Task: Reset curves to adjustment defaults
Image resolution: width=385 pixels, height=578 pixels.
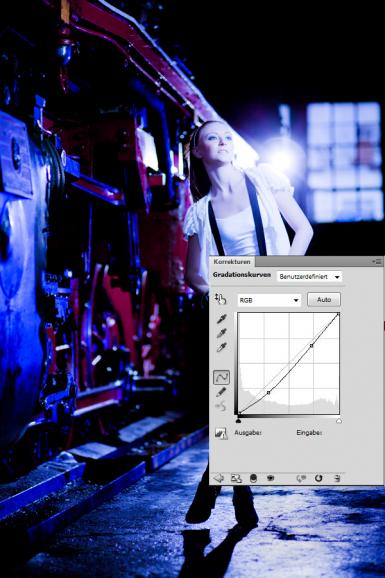Action: click(x=318, y=478)
